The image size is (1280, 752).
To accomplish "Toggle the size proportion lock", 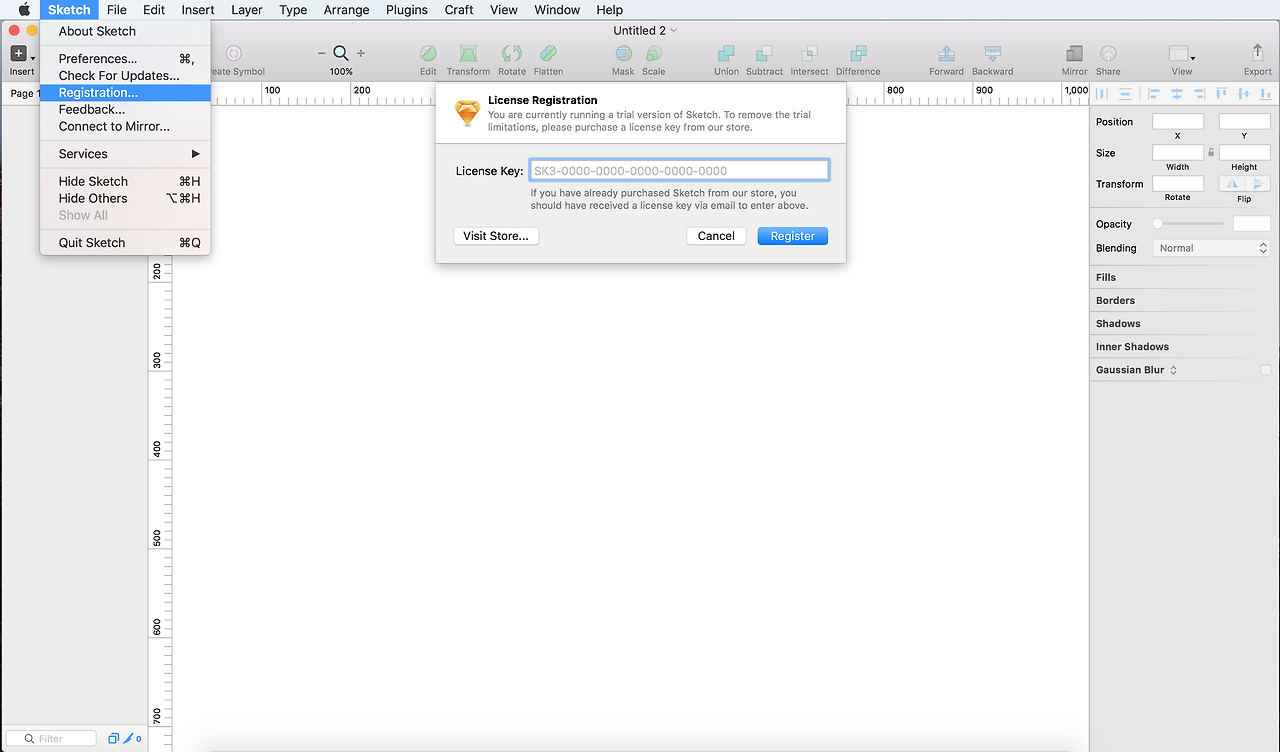I will coord(1211,153).
